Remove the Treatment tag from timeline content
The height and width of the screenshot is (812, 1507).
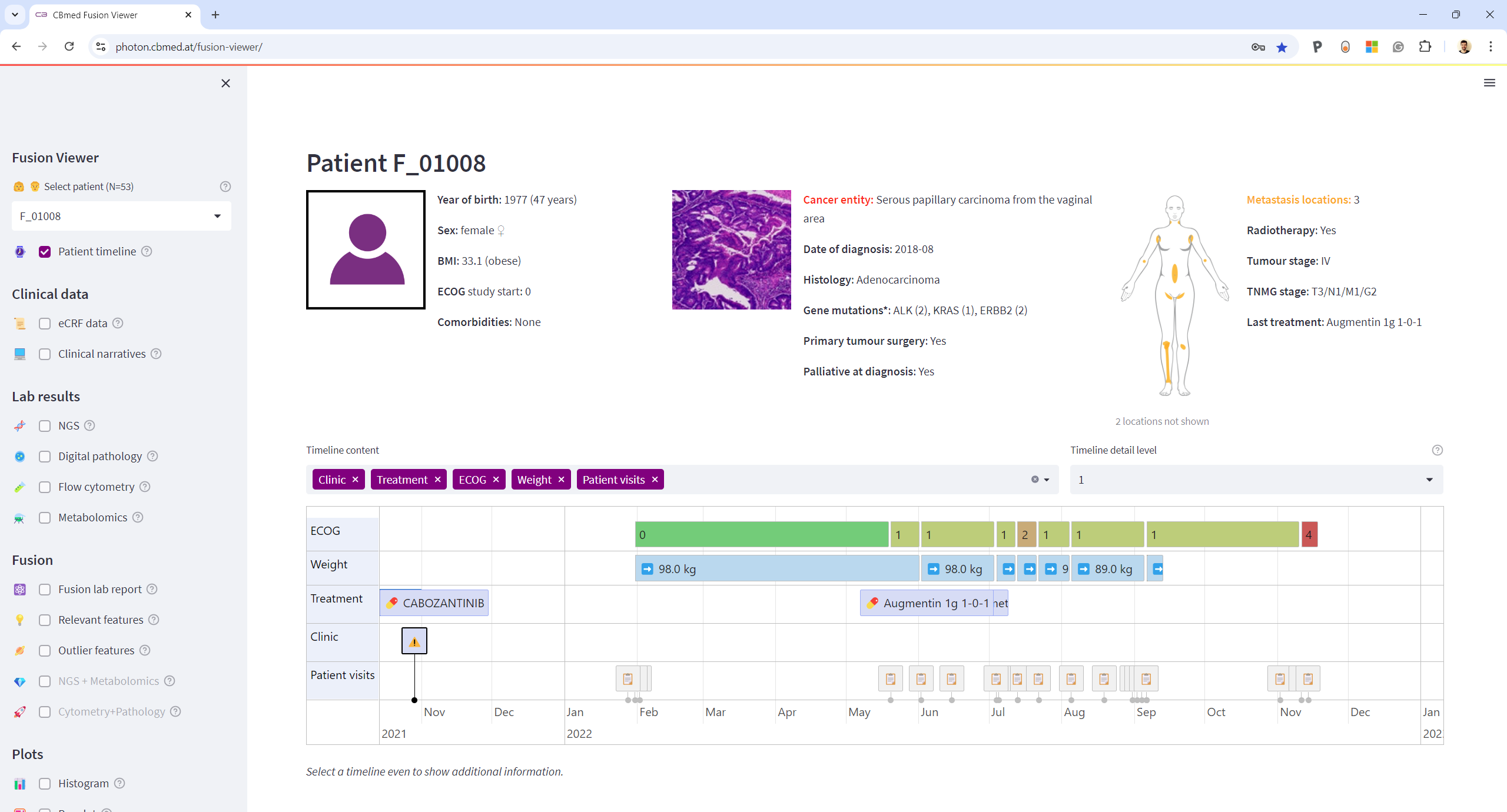pyautogui.click(x=437, y=480)
